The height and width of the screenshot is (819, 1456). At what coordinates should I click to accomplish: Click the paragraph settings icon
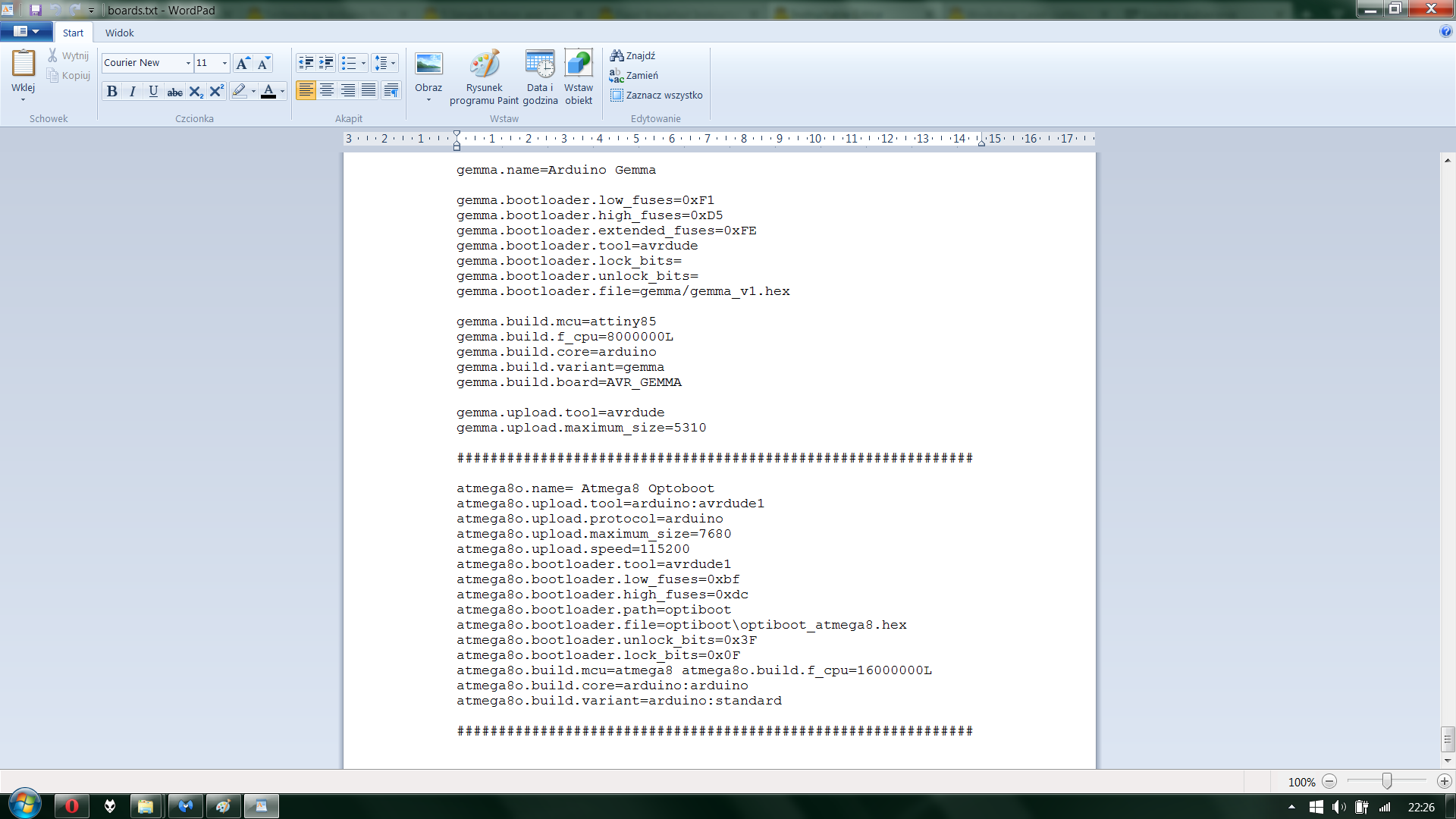coord(391,91)
